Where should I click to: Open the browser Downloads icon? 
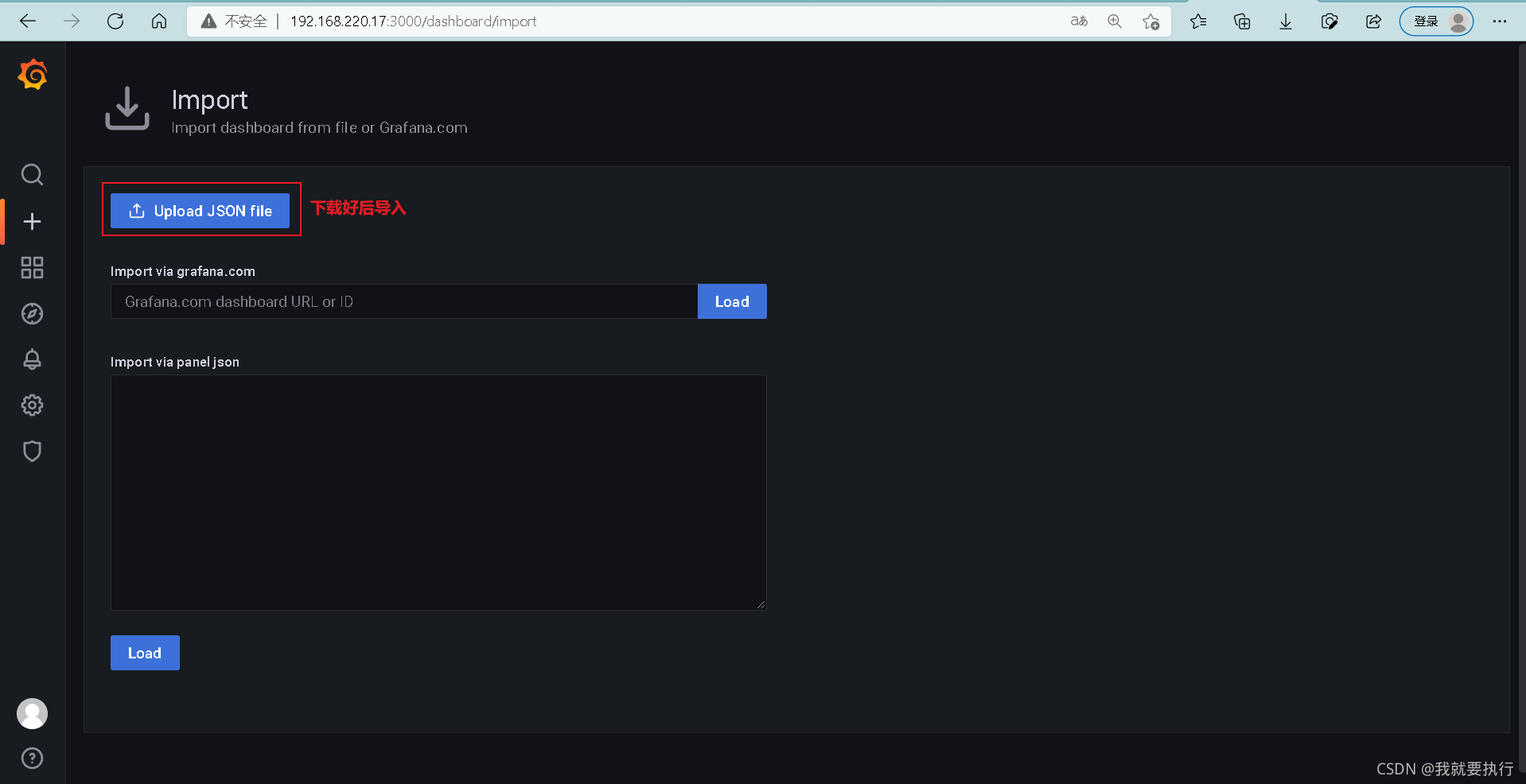tap(1286, 21)
